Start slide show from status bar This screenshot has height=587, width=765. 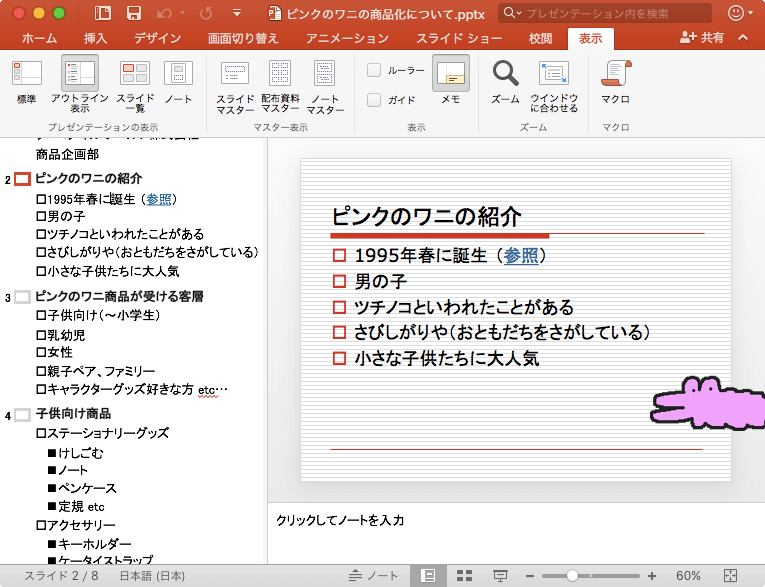(x=500, y=576)
